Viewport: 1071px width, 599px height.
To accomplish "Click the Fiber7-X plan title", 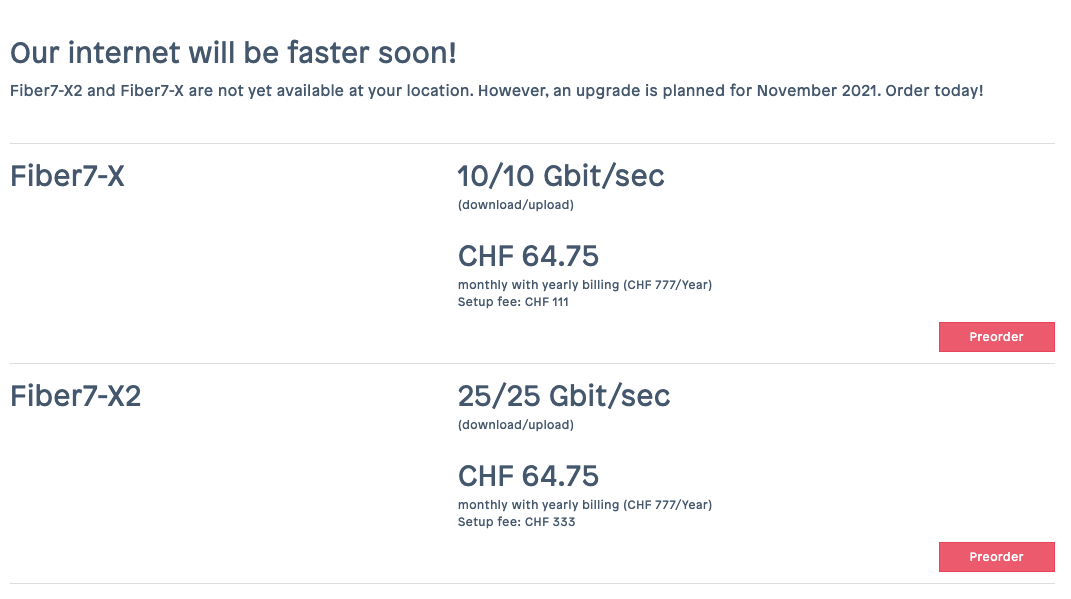I will pyautogui.click(x=67, y=177).
